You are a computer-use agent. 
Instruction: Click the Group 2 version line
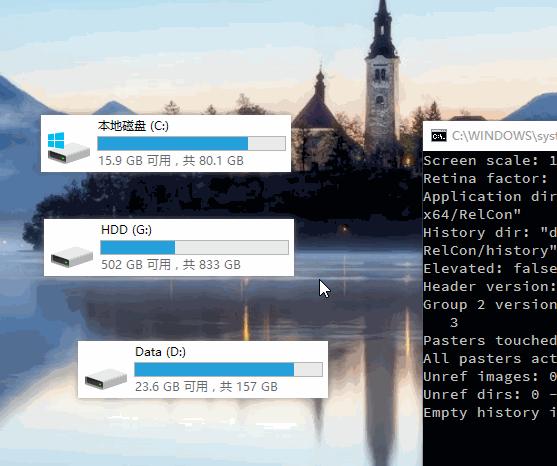[490, 305]
